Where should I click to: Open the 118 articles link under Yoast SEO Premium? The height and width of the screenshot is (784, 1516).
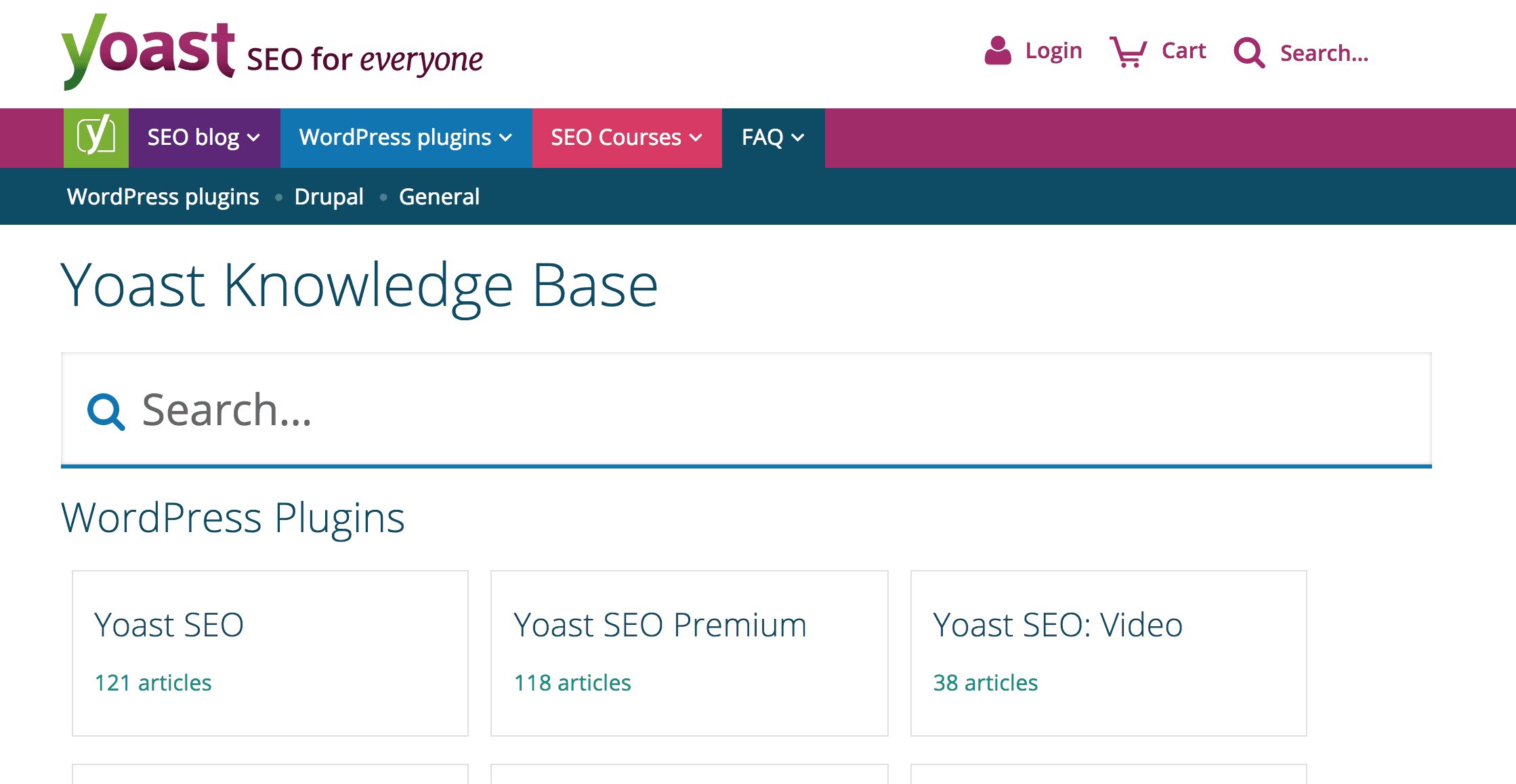point(572,682)
